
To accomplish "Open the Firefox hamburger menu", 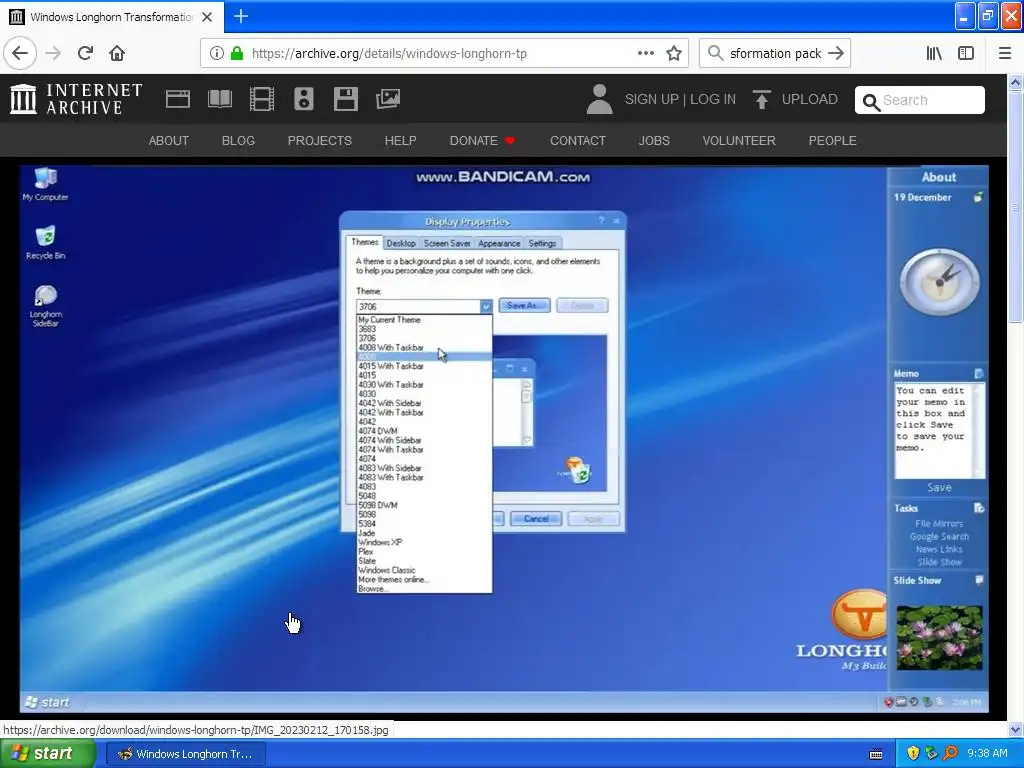I will coord(1004,54).
